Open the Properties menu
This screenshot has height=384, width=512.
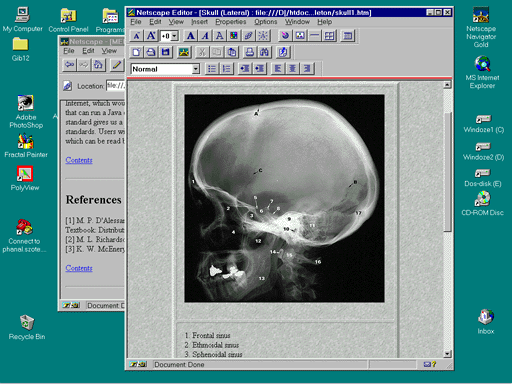(231, 22)
